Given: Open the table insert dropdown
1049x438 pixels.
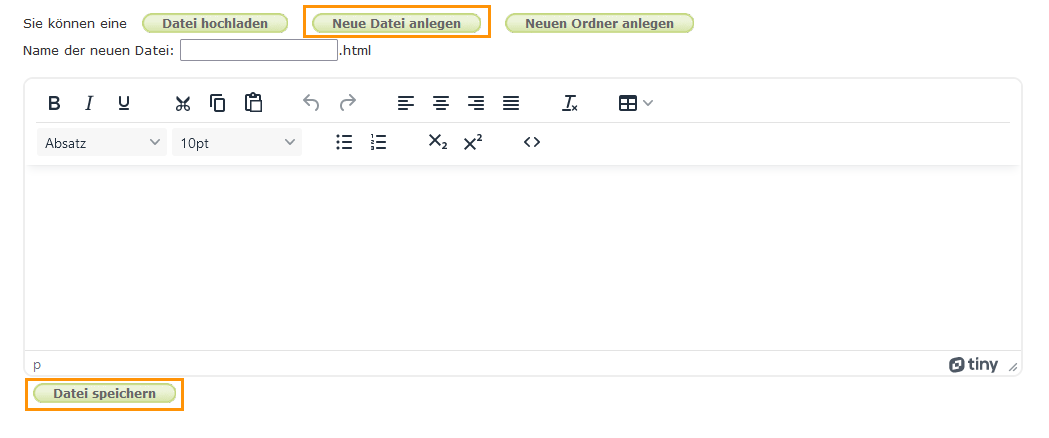Looking at the screenshot, I should click(636, 103).
